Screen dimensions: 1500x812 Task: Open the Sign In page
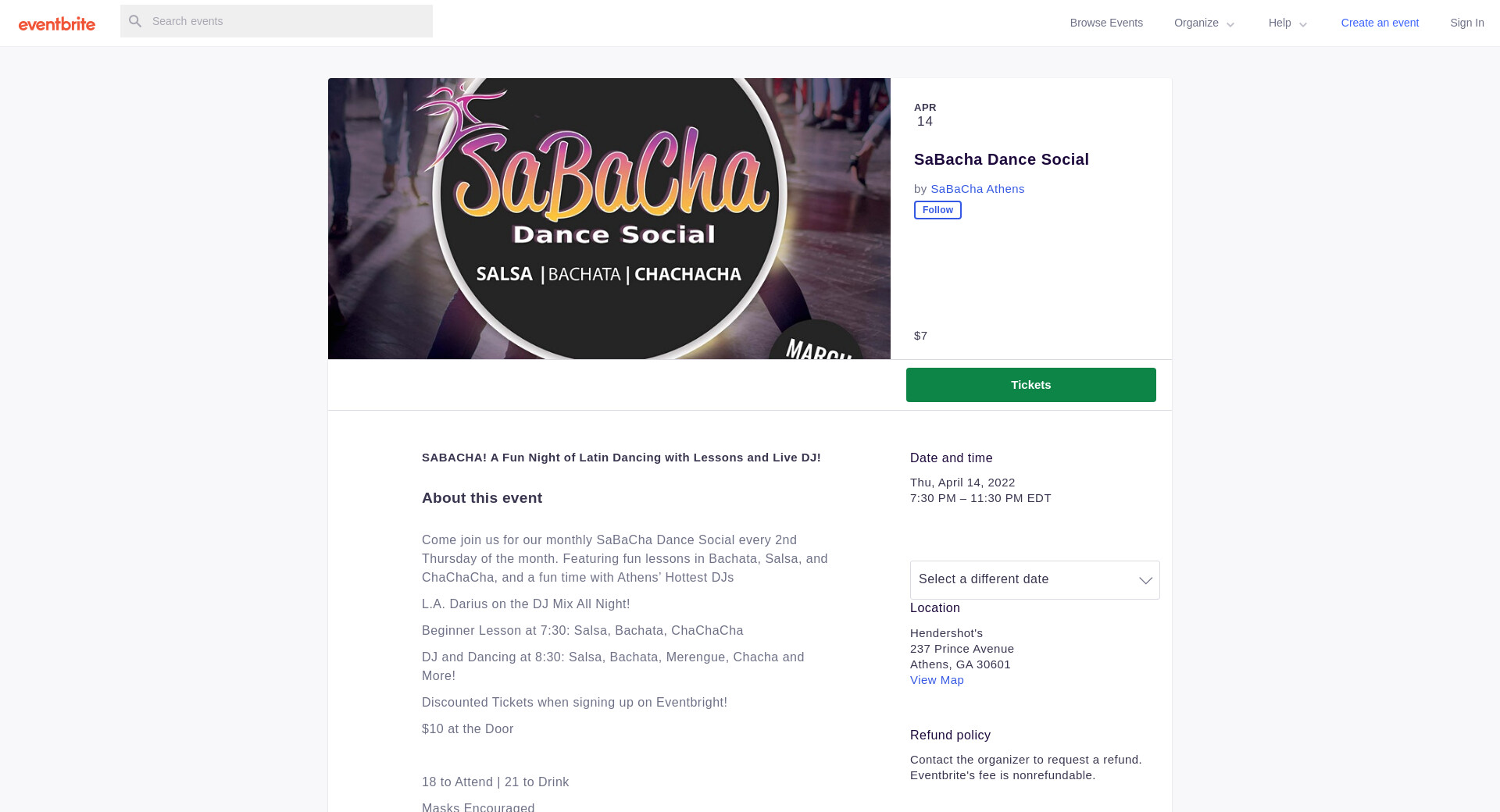[1466, 23]
